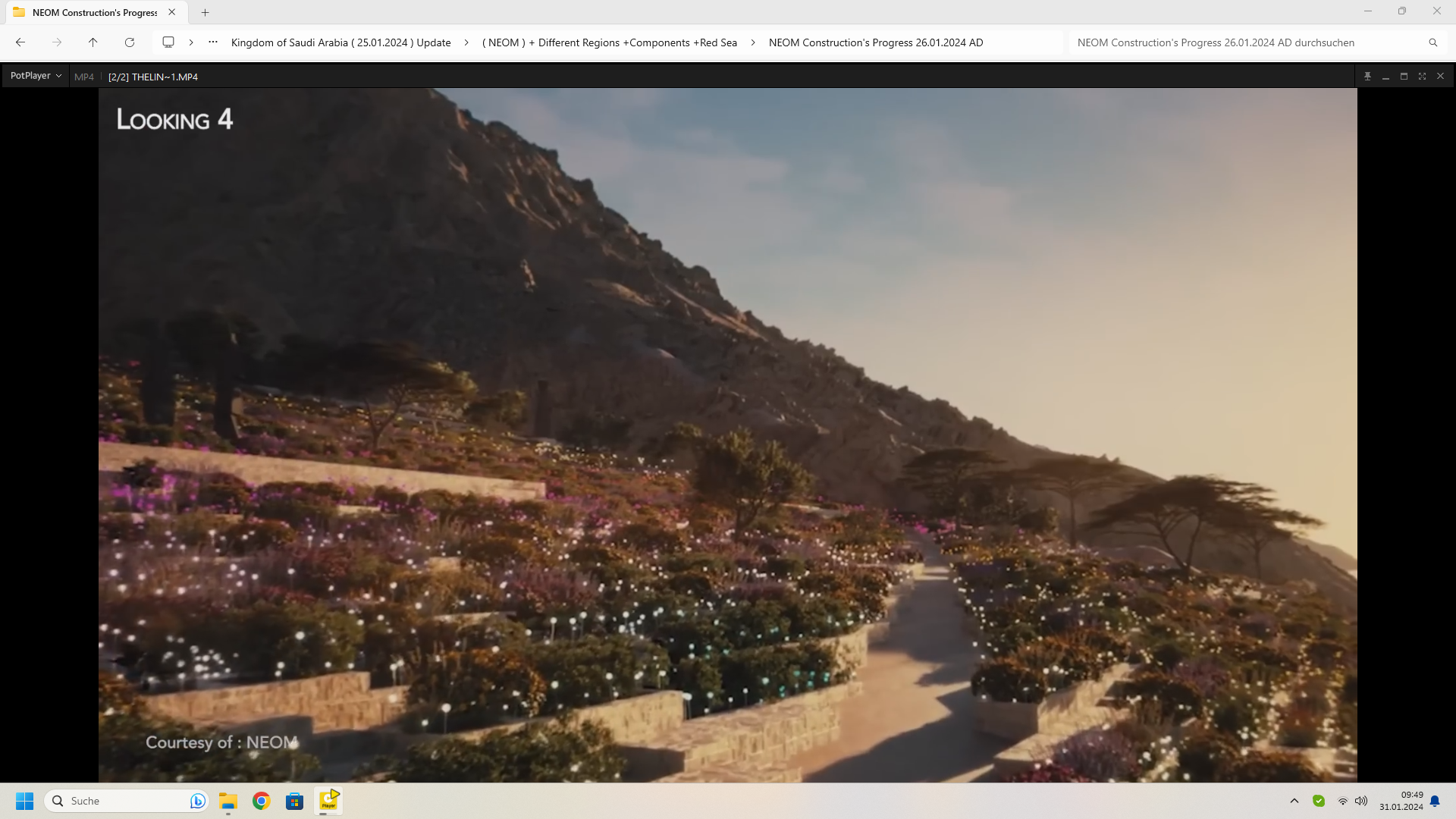
Task: Expand chevron next to the monitor icon
Action: tap(191, 42)
